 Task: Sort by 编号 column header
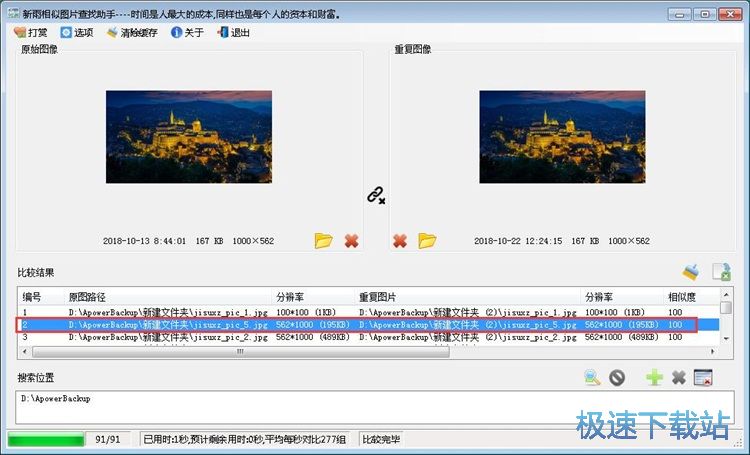[41, 297]
